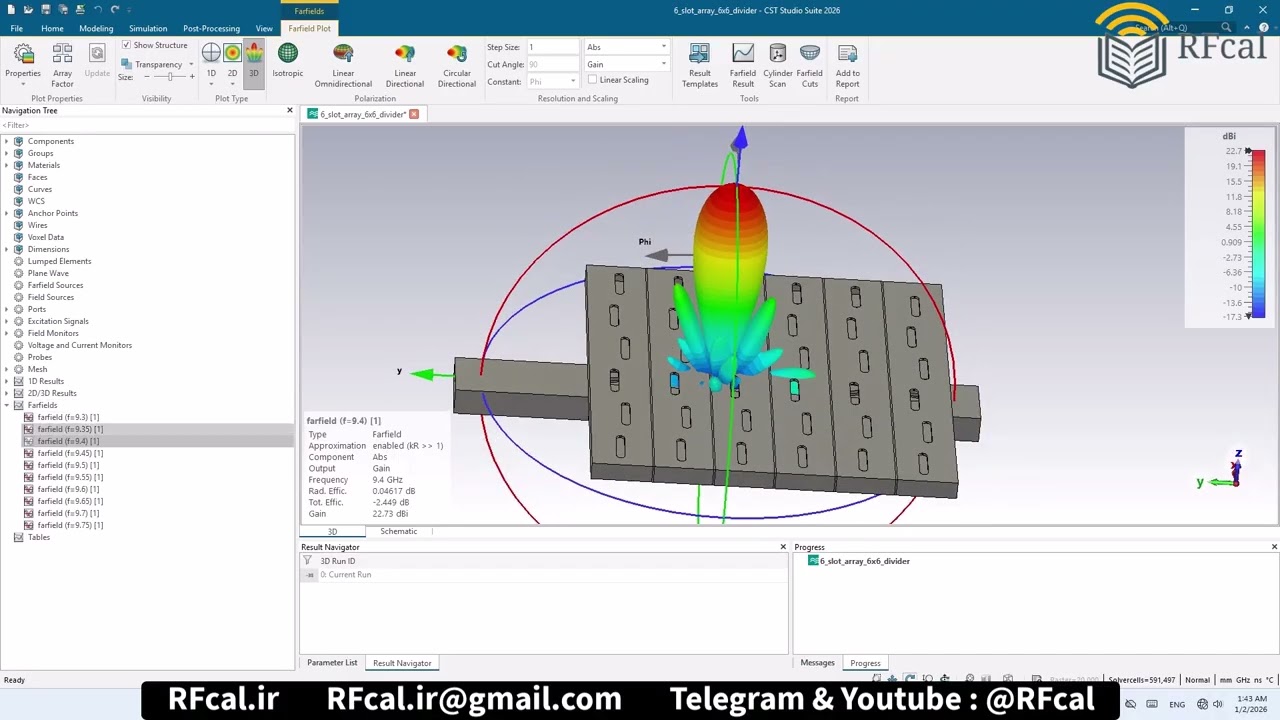
Task: Toggle the Show Structure checkbox
Action: pyautogui.click(x=127, y=45)
